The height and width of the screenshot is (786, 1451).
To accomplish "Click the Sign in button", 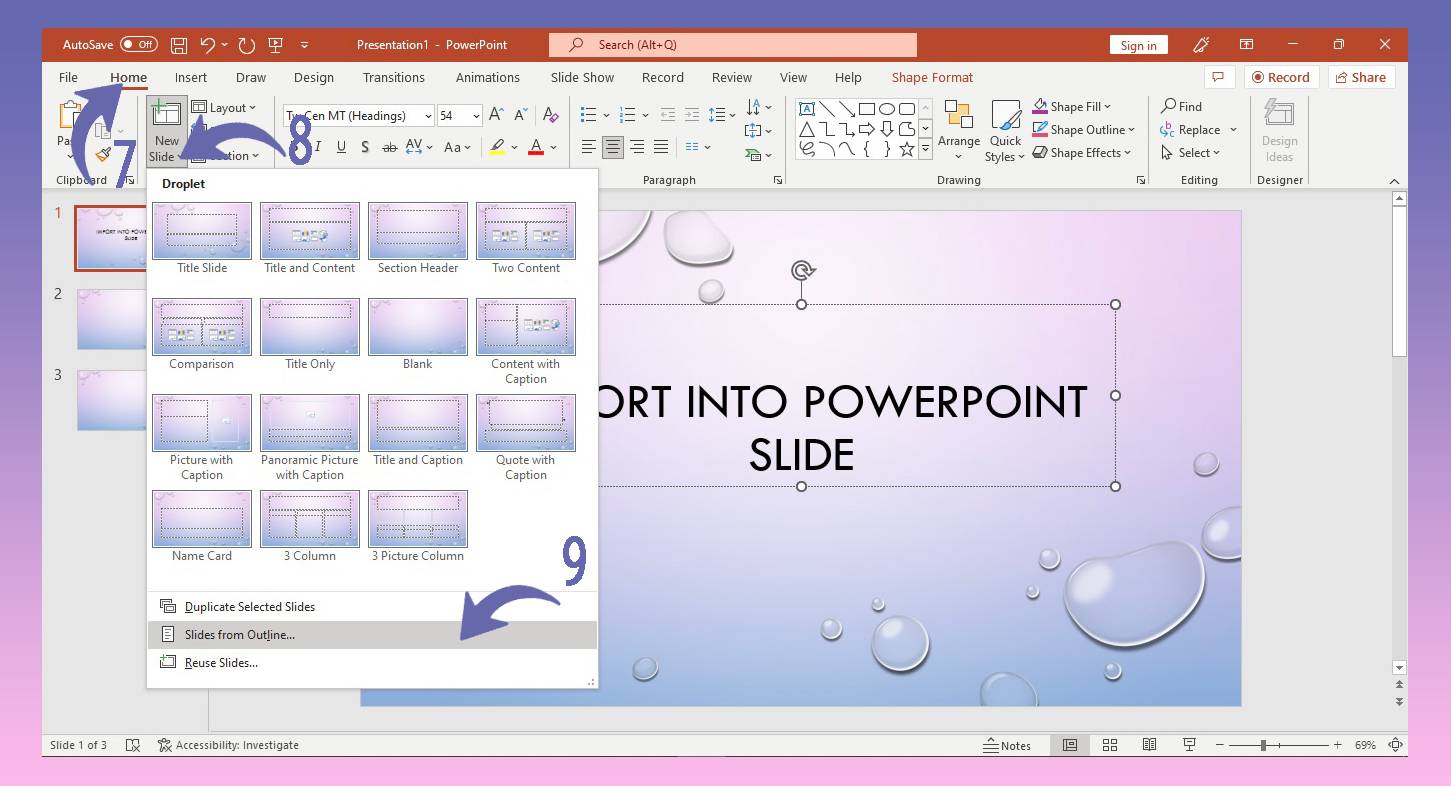I will (x=1138, y=45).
